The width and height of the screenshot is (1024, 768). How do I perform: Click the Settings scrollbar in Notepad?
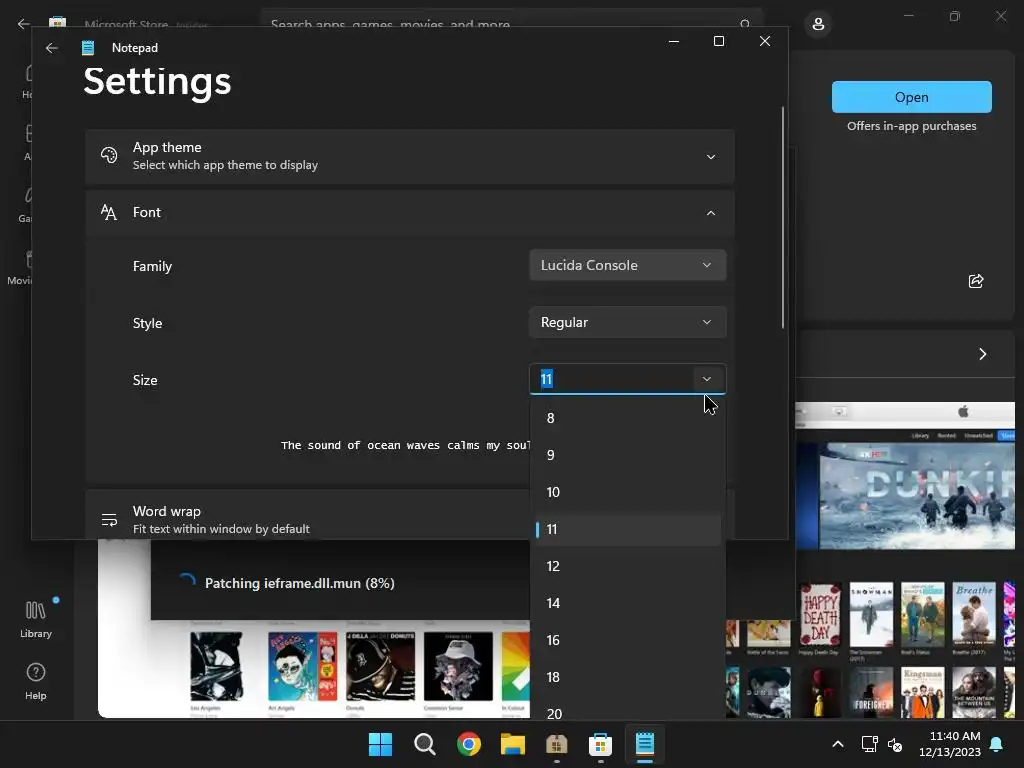click(x=782, y=217)
